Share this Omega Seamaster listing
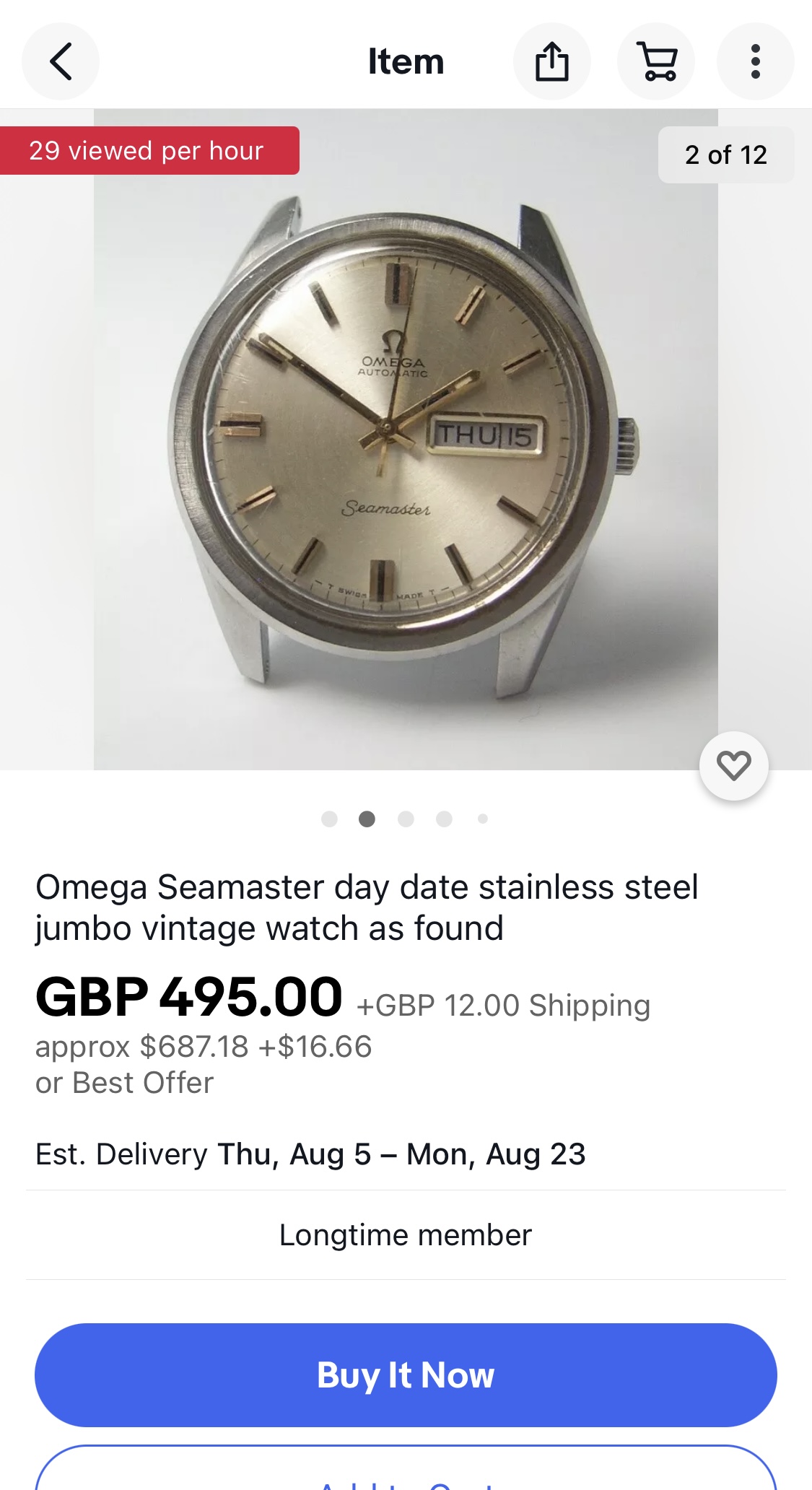 point(551,61)
